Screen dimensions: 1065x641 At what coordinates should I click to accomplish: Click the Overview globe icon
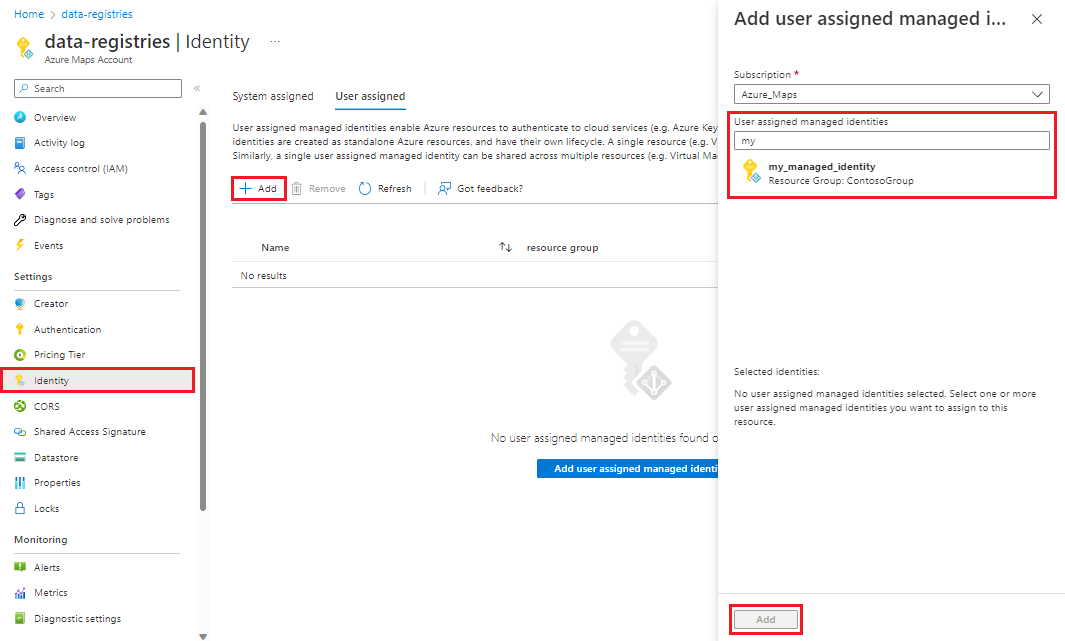pyautogui.click(x=20, y=117)
